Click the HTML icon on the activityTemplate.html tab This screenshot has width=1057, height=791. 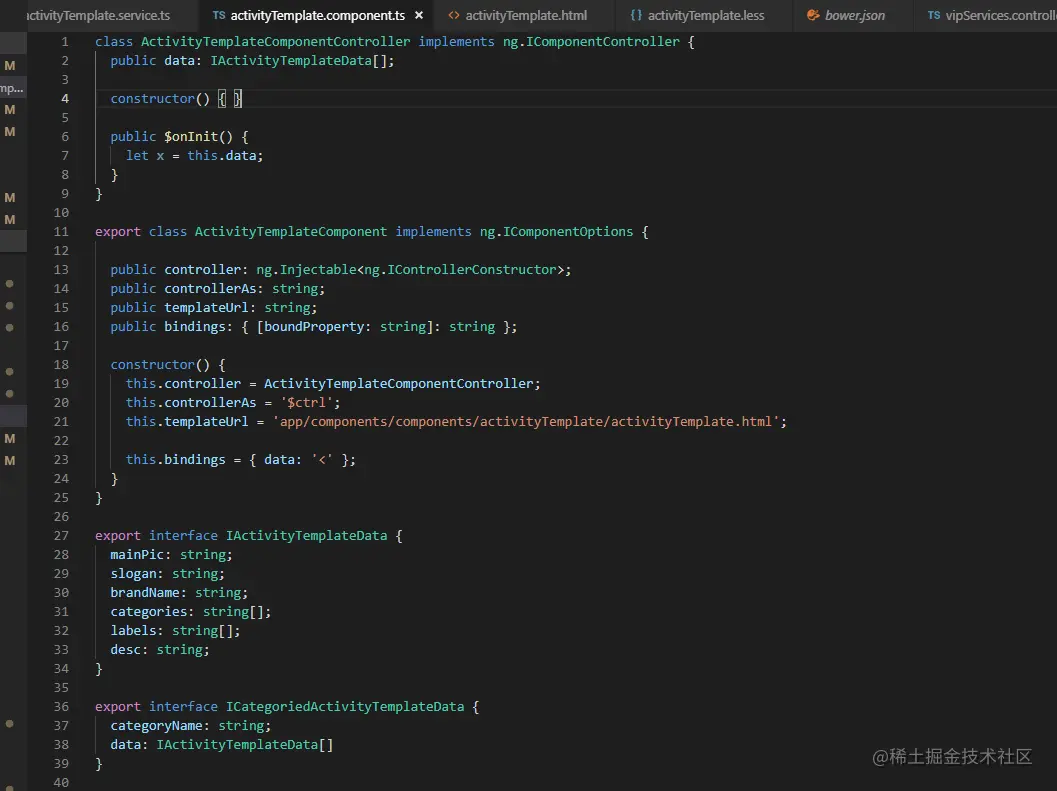[454, 15]
